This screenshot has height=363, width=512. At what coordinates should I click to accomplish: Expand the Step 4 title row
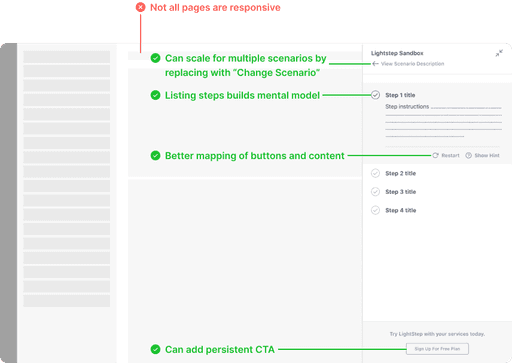[437, 210]
